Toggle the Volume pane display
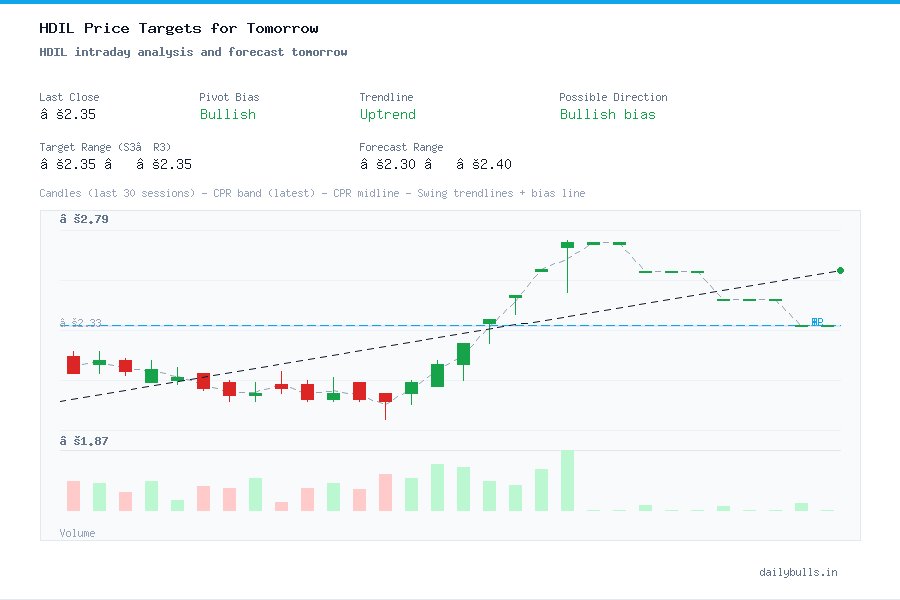 (x=77, y=533)
